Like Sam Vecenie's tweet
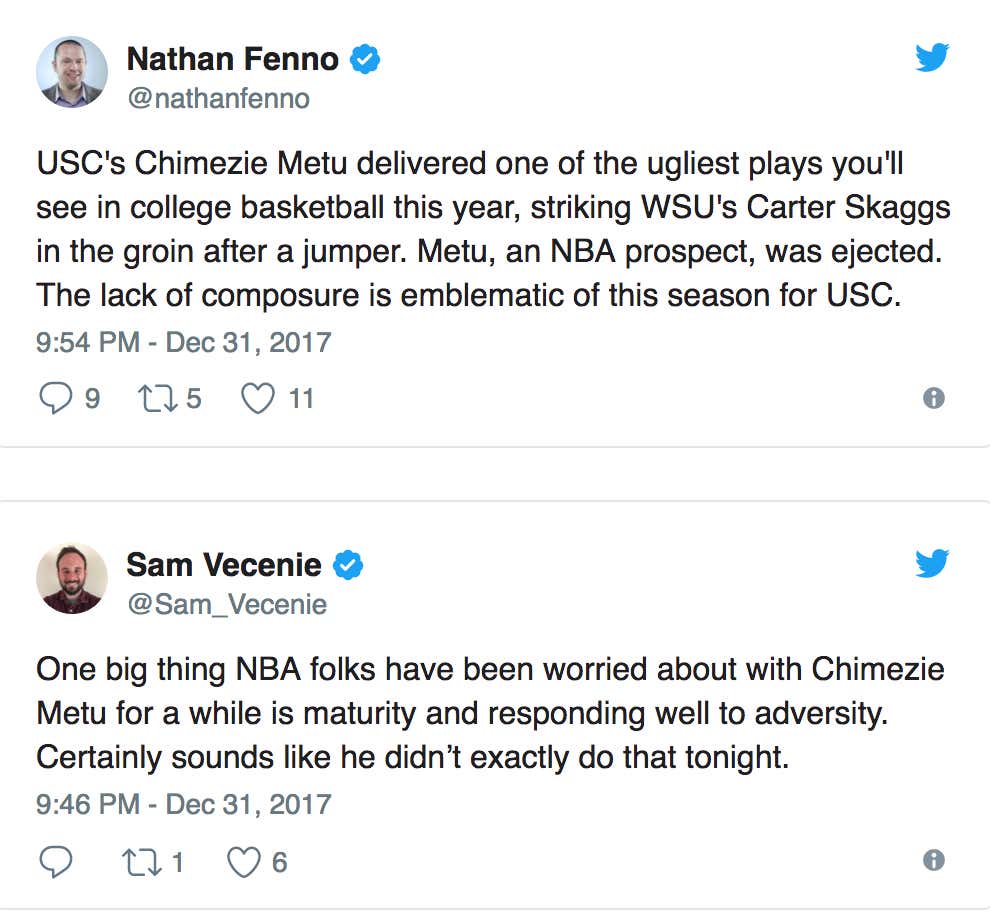 (245, 861)
